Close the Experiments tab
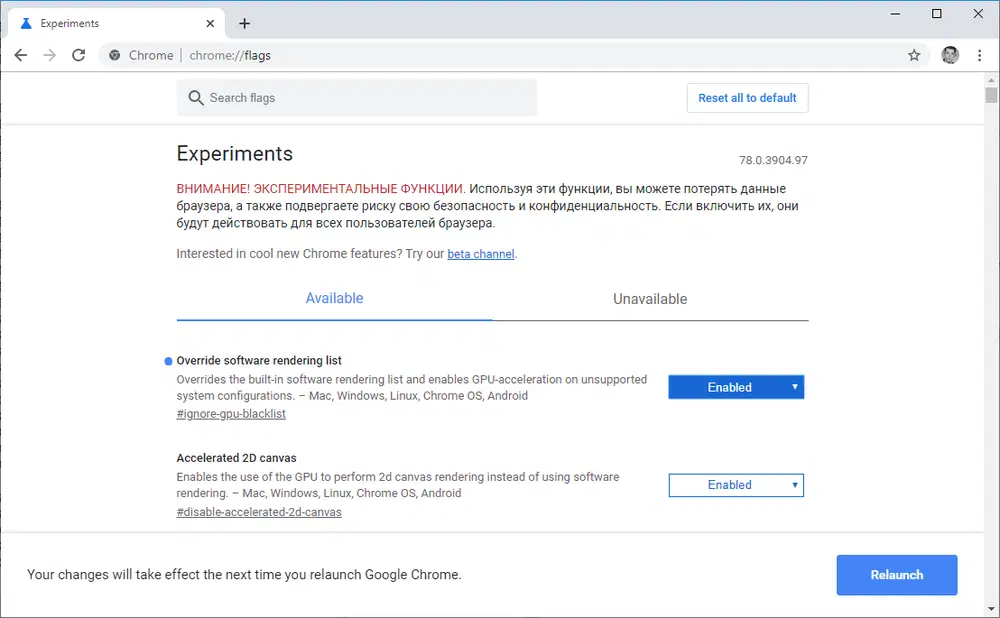 210,24
